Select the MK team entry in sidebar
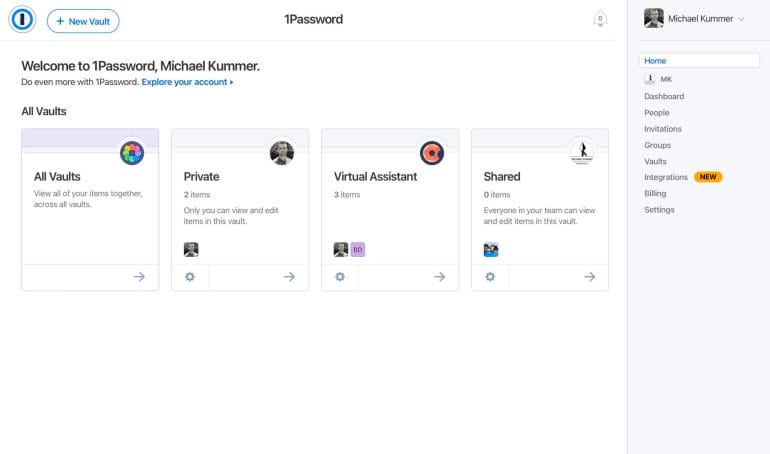This screenshot has height=454, width=770. point(658,79)
